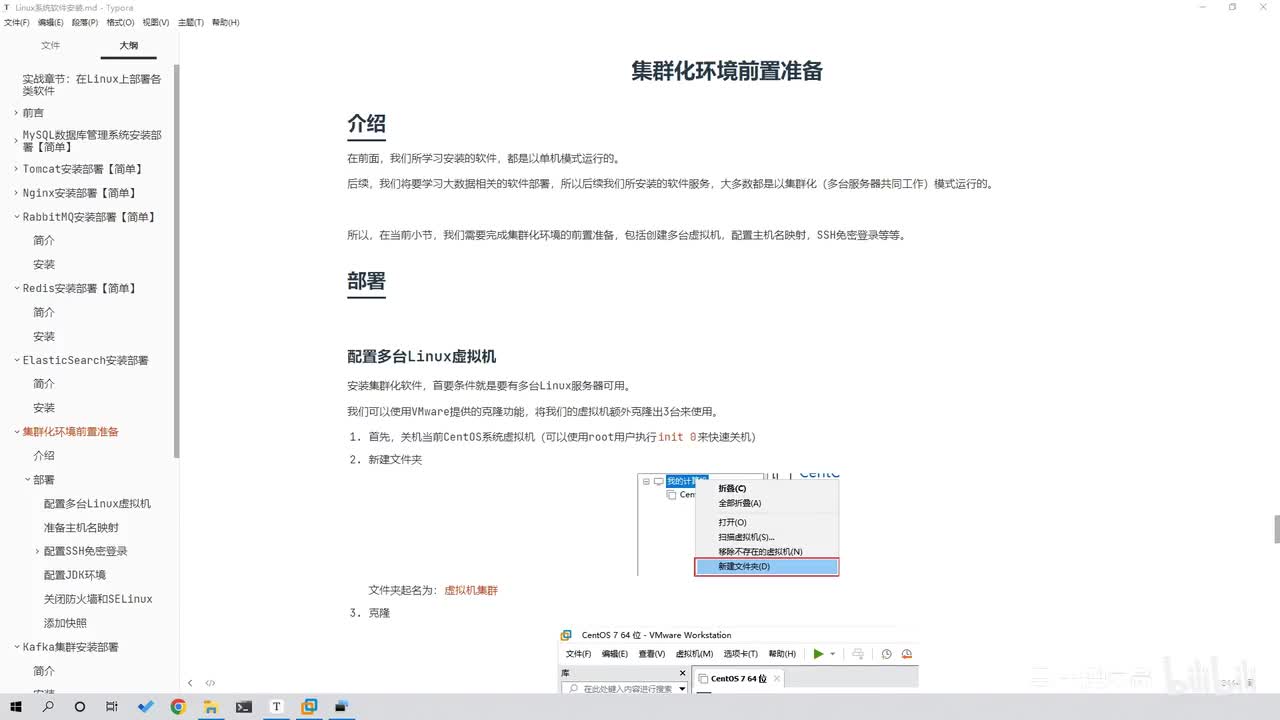Expand the Tomcat安装部署 outline chevron

(x=16, y=169)
